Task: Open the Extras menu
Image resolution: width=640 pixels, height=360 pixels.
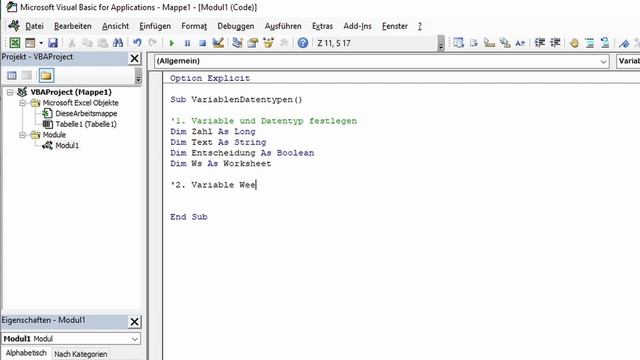Action: (x=322, y=26)
